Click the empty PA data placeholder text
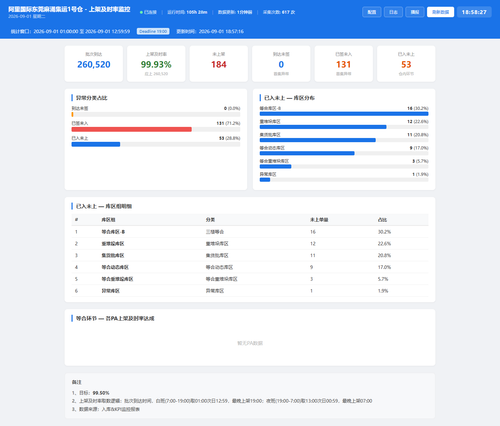This screenshot has width=500, height=426. coord(250,343)
